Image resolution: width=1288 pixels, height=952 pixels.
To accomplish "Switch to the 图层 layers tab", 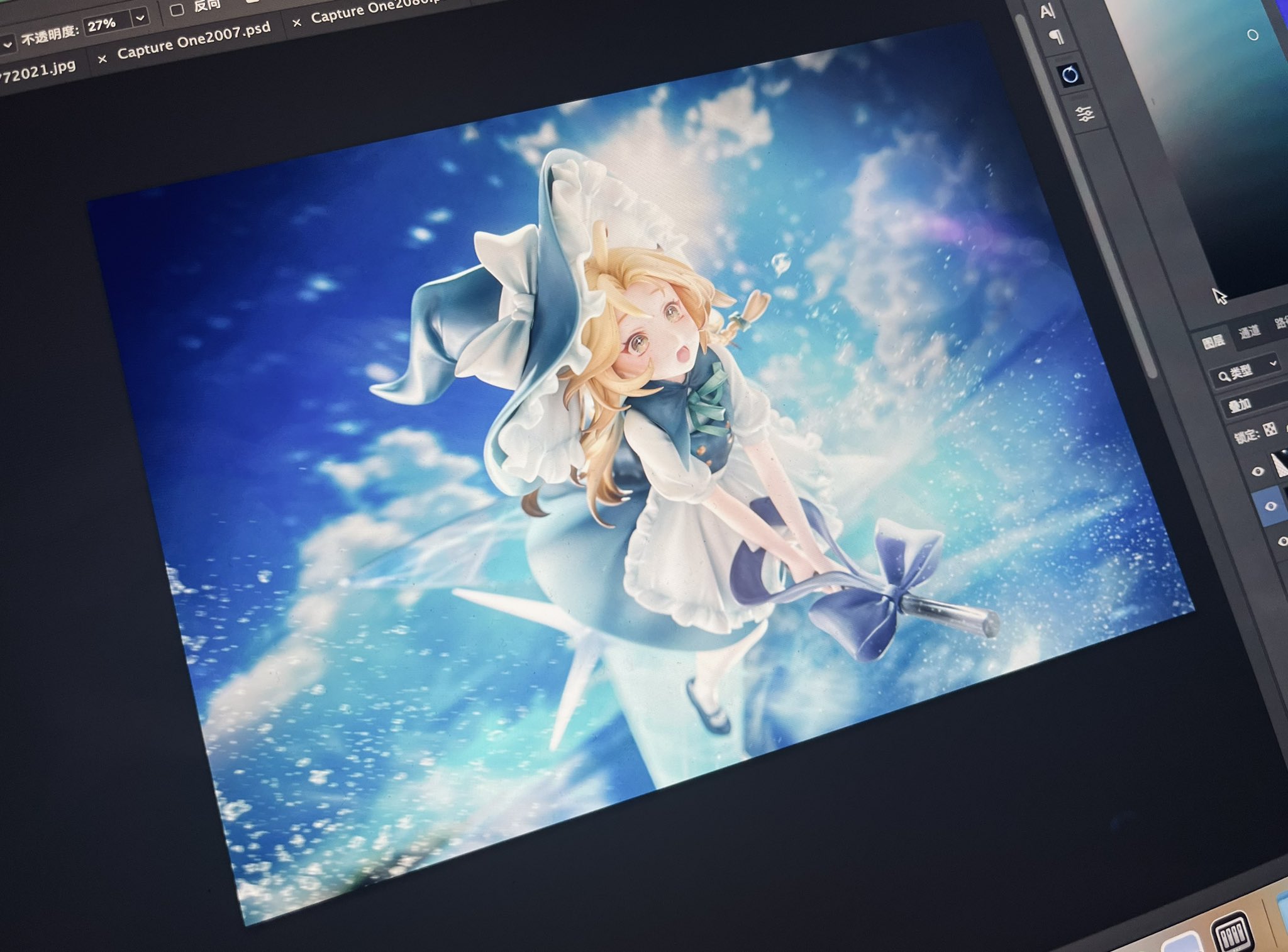I will click(x=1213, y=341).
